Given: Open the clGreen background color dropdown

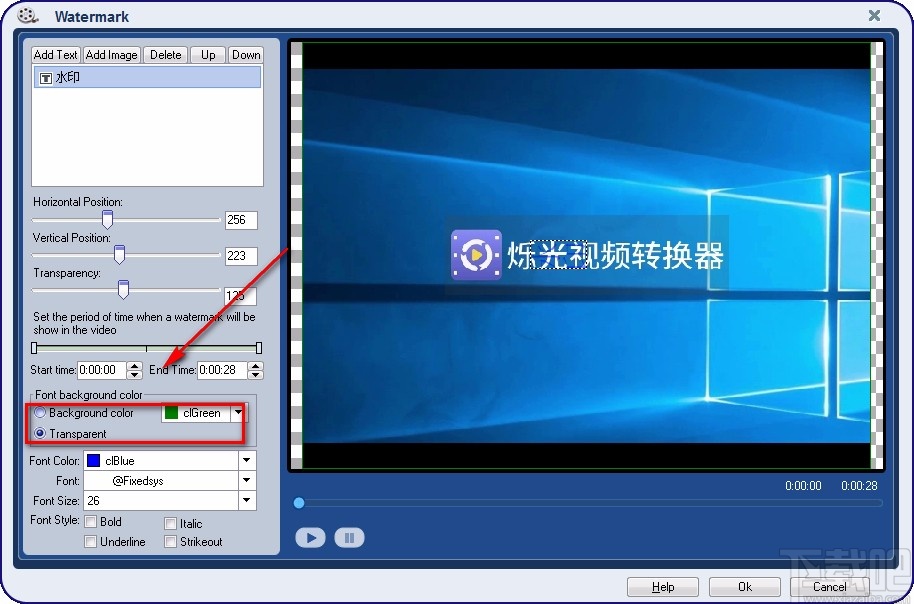Looking at the screenshot, I should coord(238,413).
